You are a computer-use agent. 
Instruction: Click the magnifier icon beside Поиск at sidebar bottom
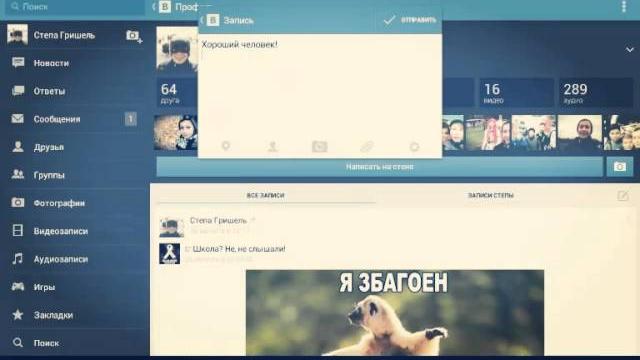point(18,342)
